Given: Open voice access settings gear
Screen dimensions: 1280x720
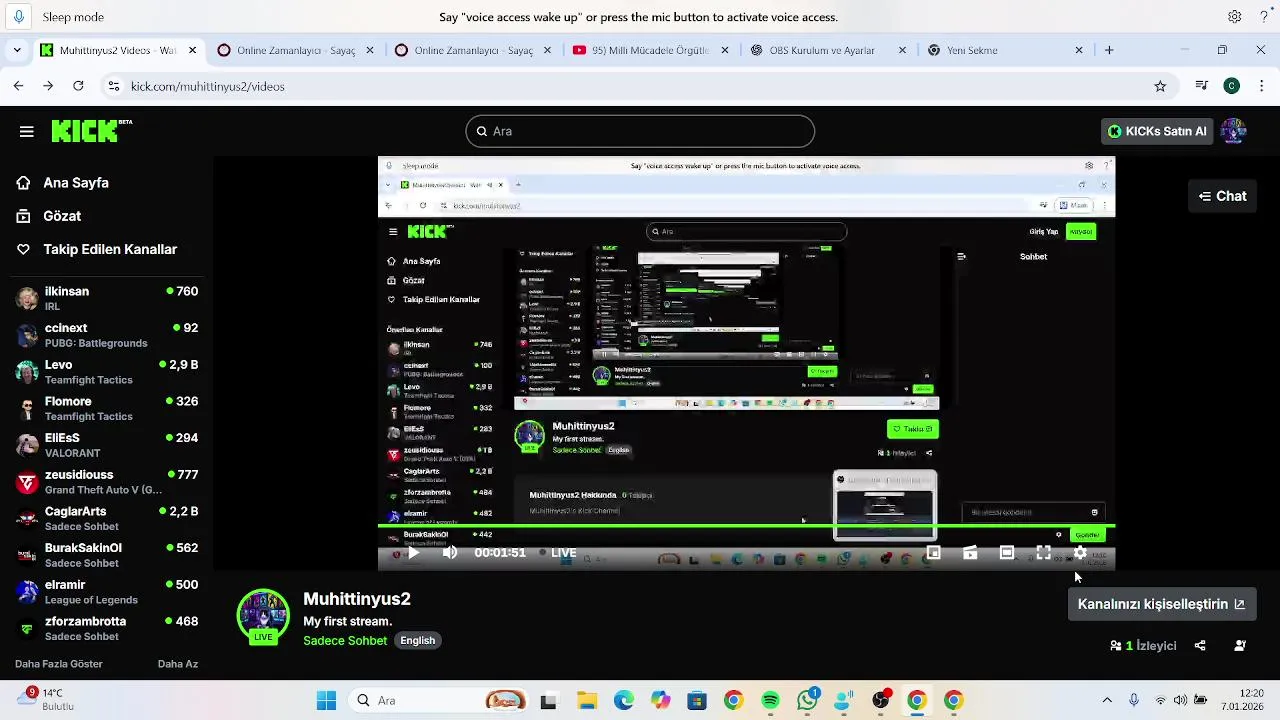Looking at the screenshot, I should (1235, 17).
